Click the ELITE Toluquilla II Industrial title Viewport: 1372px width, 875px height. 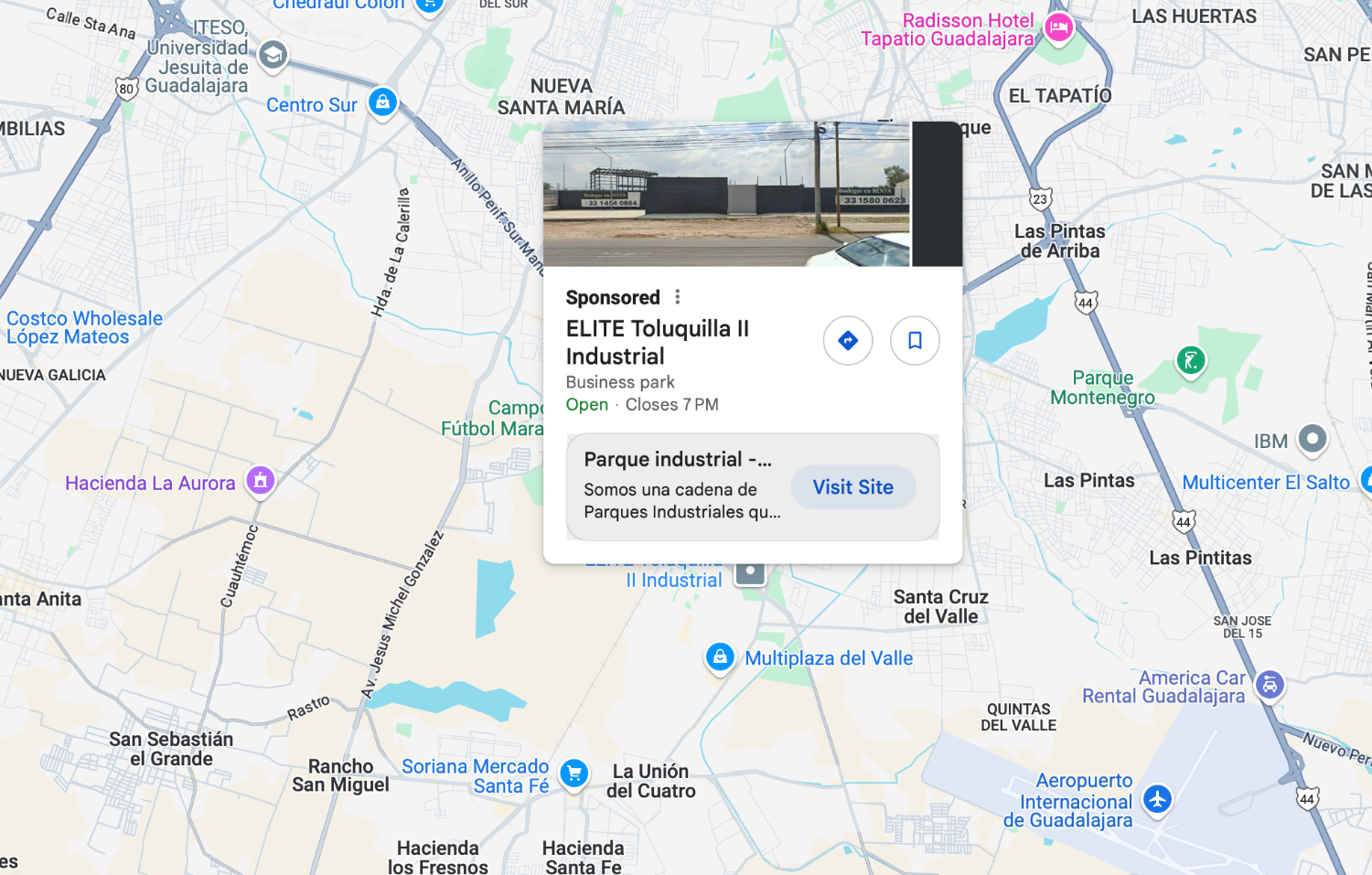[x=657, y=342]
